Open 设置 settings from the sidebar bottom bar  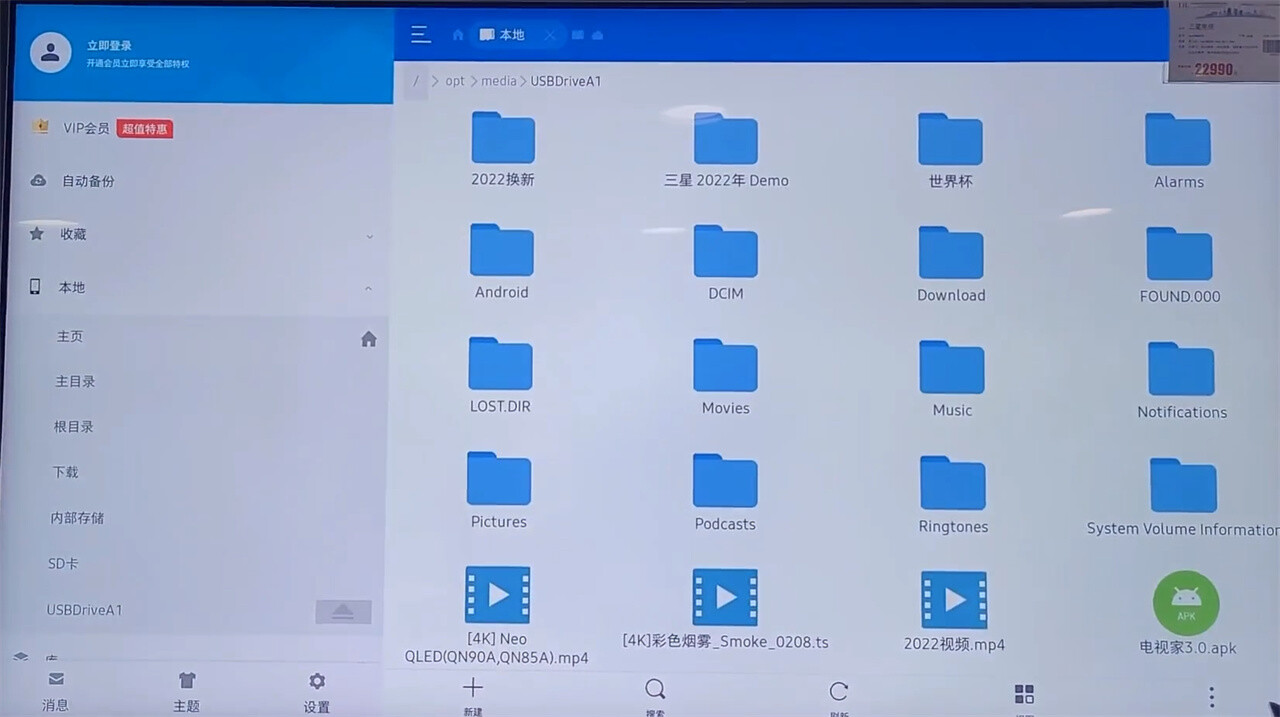tap(316, 690)
